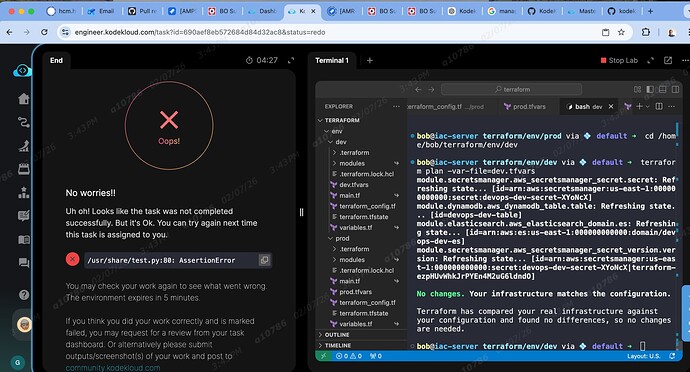The width and height of the screenshot is (690, 372).
Task: Close the bash dev tab
Action: 611,107
